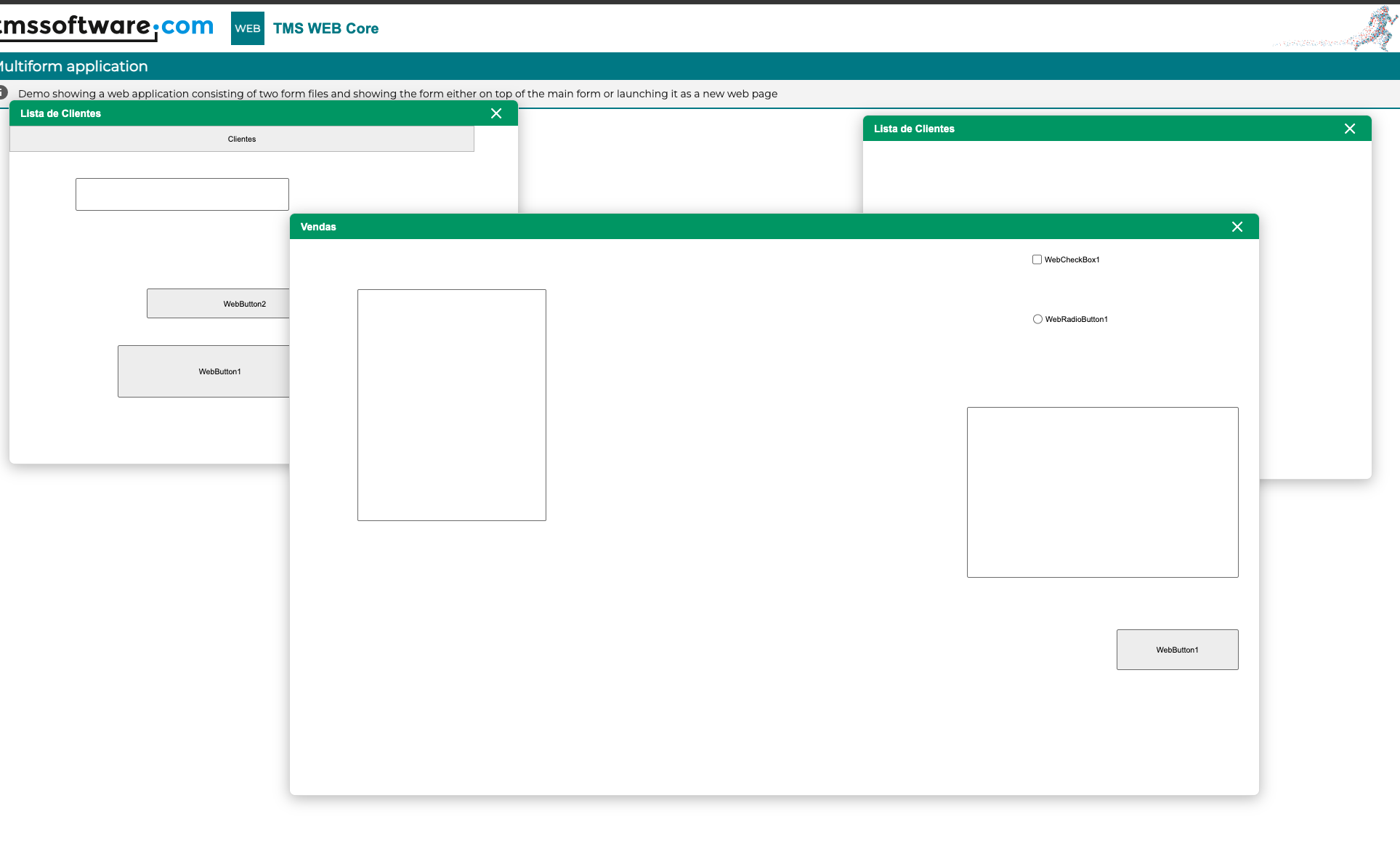Close the left Lista de Clientes window
Viewport: 1400px width, 843px height.
[x=496, y=113]
